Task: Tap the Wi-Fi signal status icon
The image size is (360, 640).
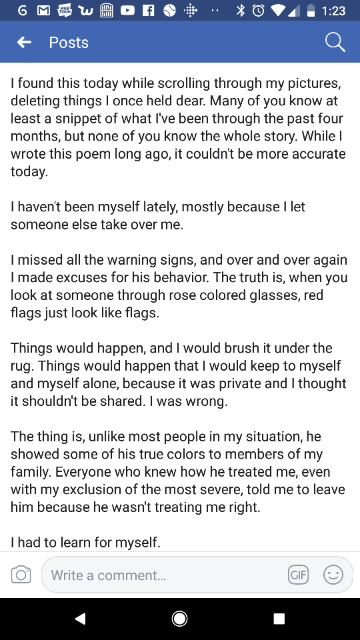Action: click(x=279, y=11)
